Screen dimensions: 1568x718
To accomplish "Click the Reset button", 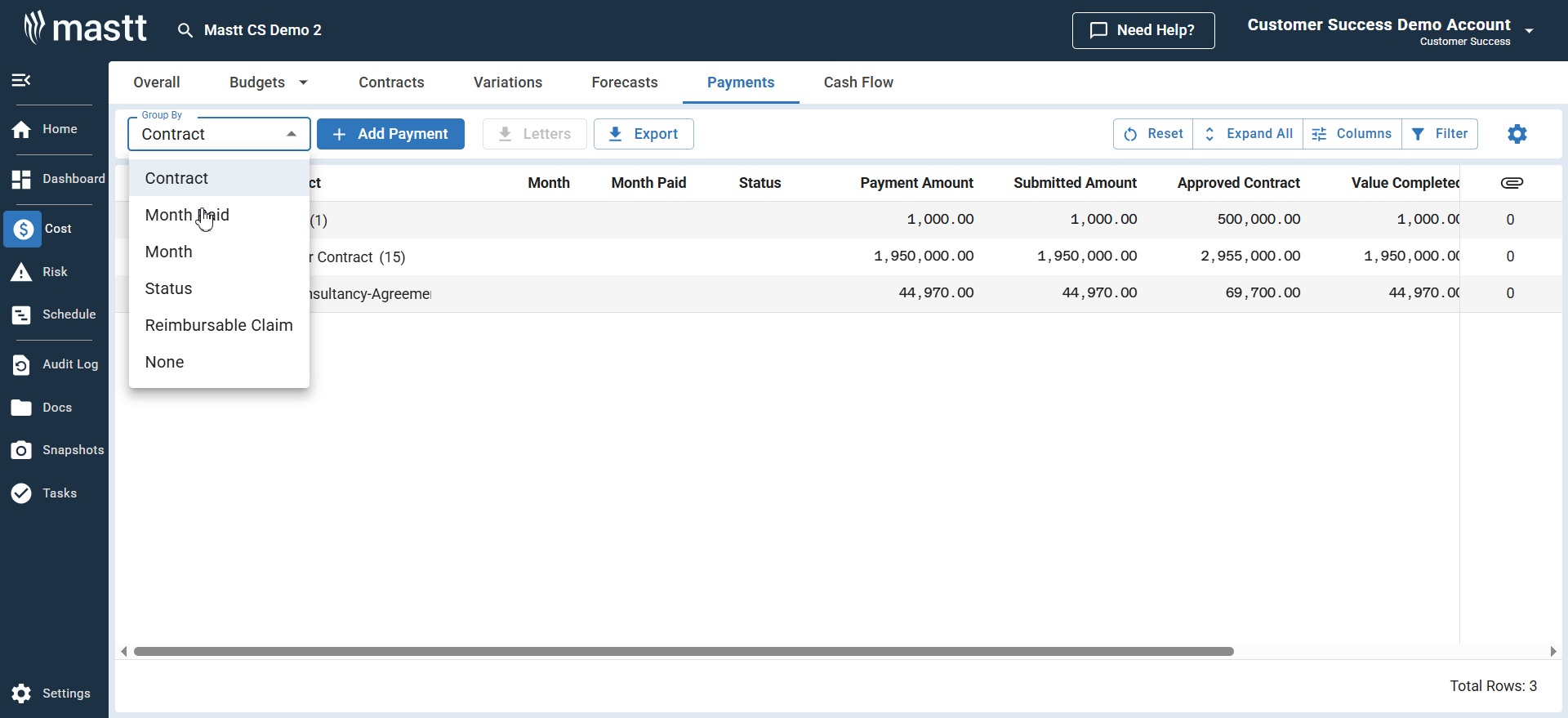I will [x=1153, y=134].
